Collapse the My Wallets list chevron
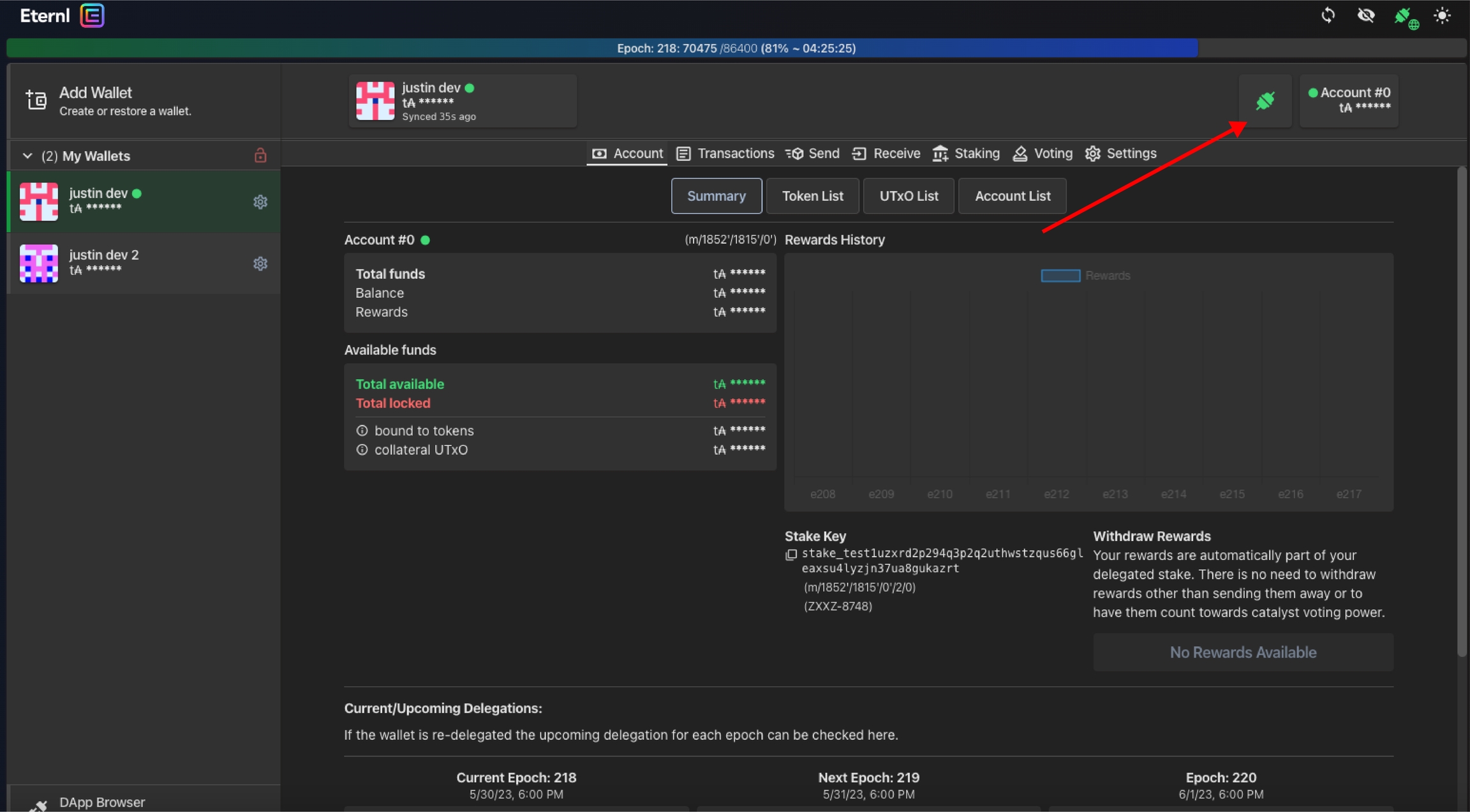 pos(27,156)
